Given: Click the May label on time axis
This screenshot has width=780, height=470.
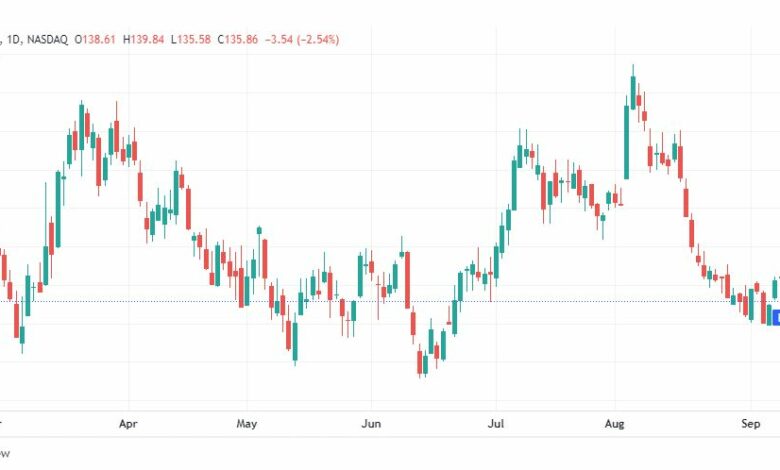Looking at the screenshot, I should coord(247,424).
